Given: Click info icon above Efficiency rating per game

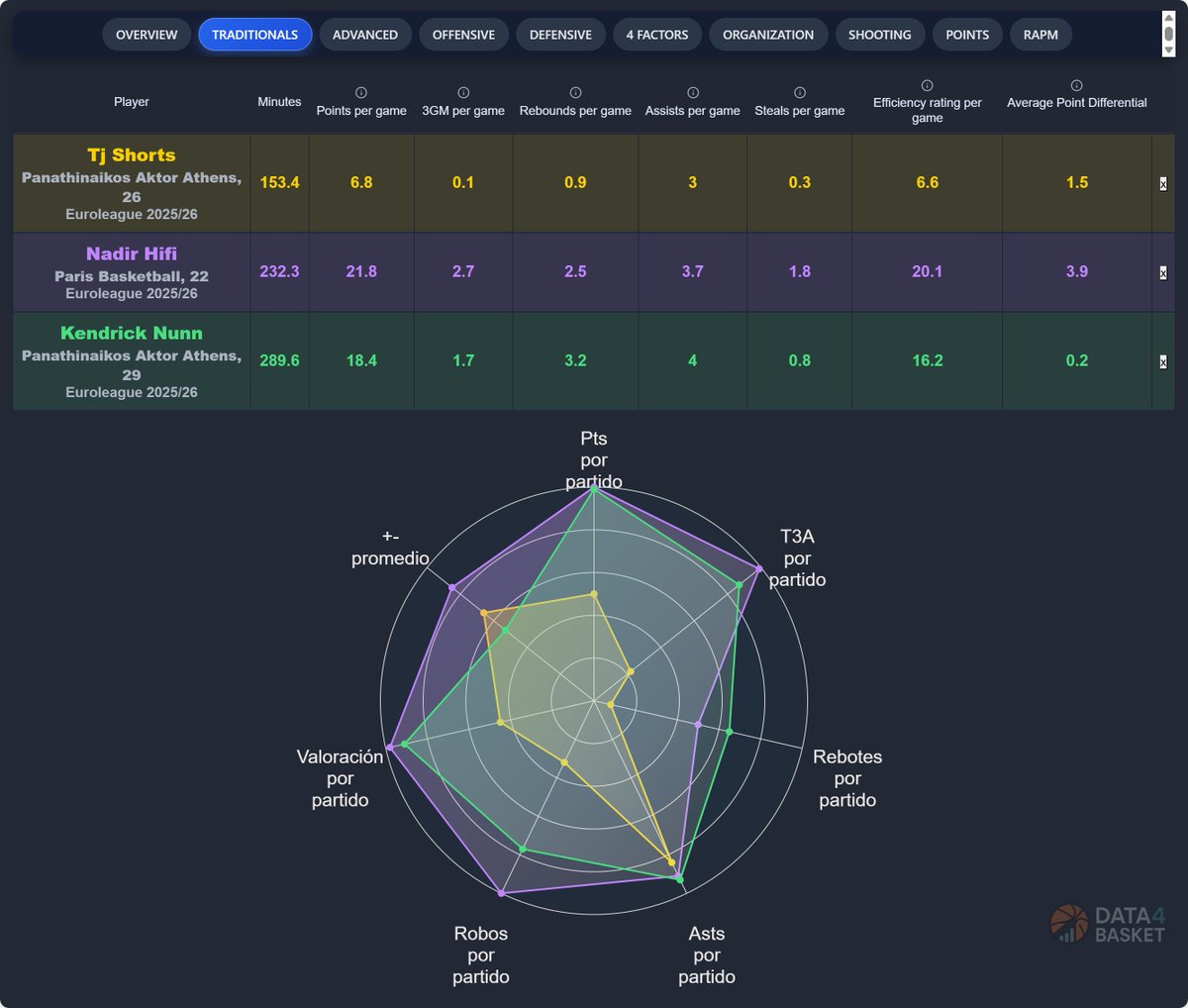Looking at the screenshot, I should (x=928, y=85).
